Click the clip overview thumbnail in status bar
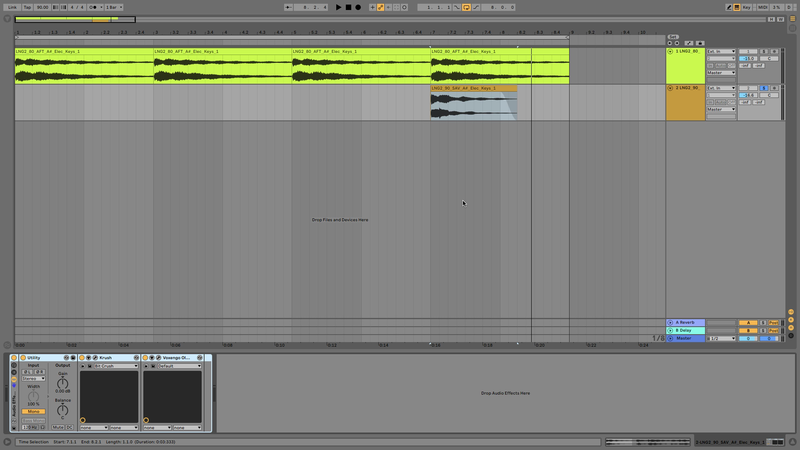 pyautogui.click(x=647, y=442)
